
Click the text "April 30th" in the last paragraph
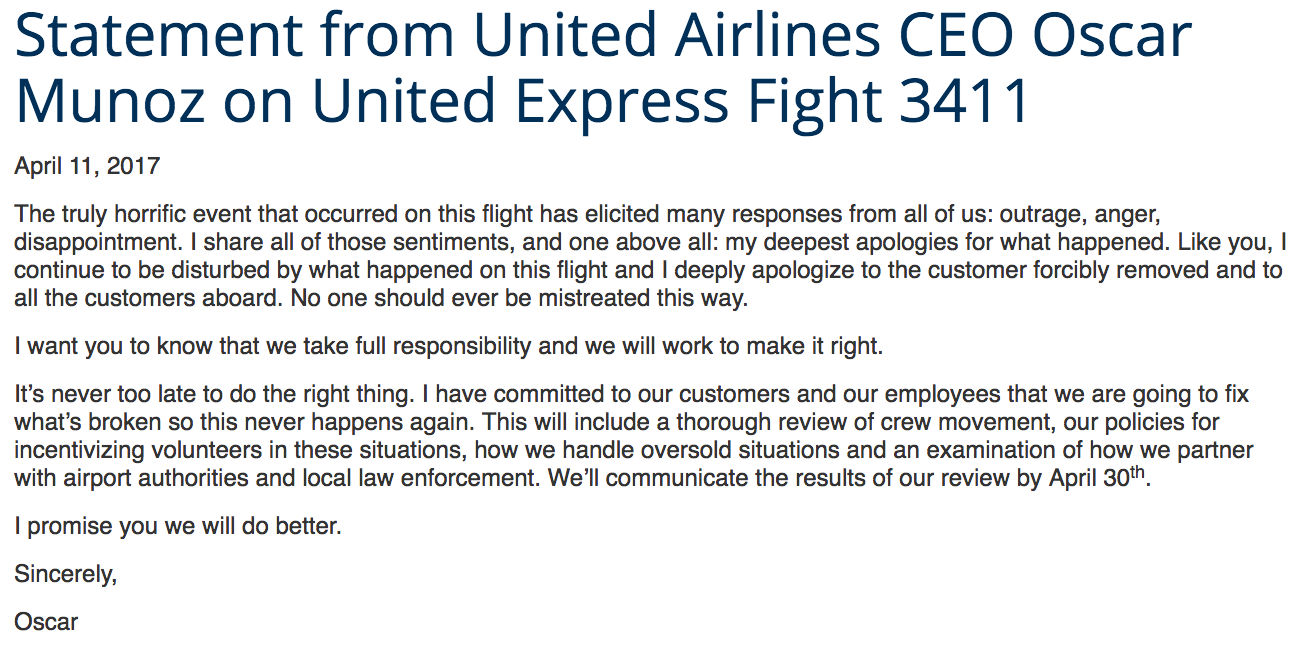[x=1094, y=477]
